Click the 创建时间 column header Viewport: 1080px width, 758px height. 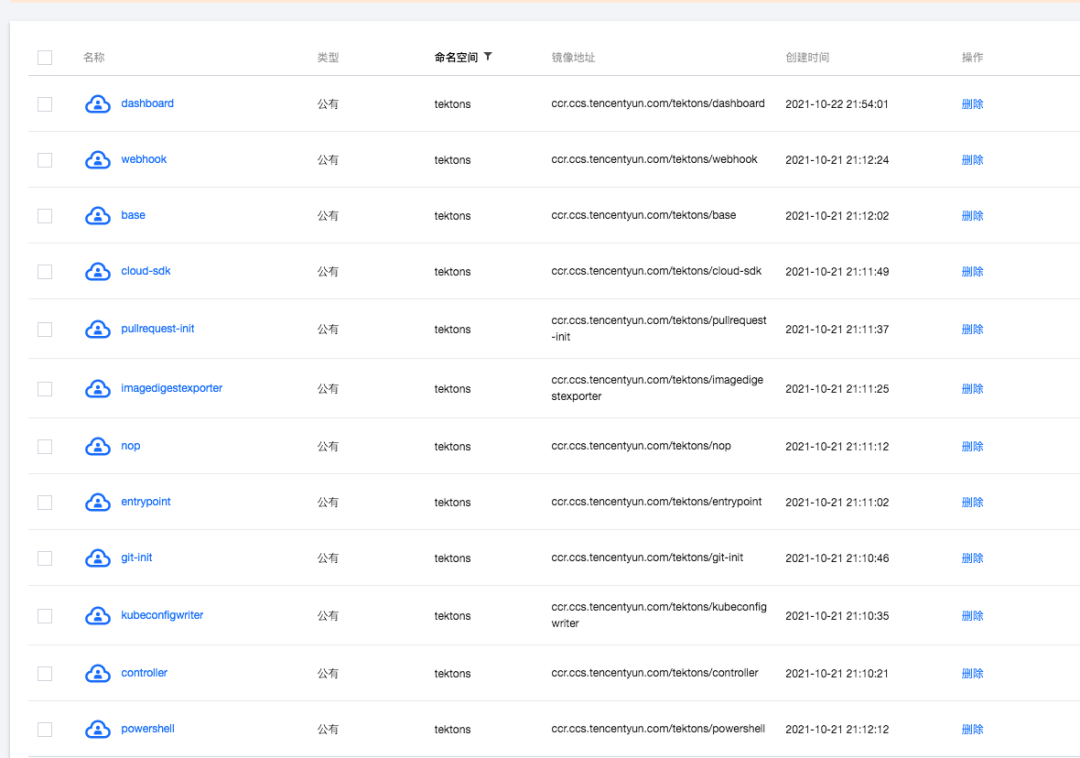click(x=807, y=57)
